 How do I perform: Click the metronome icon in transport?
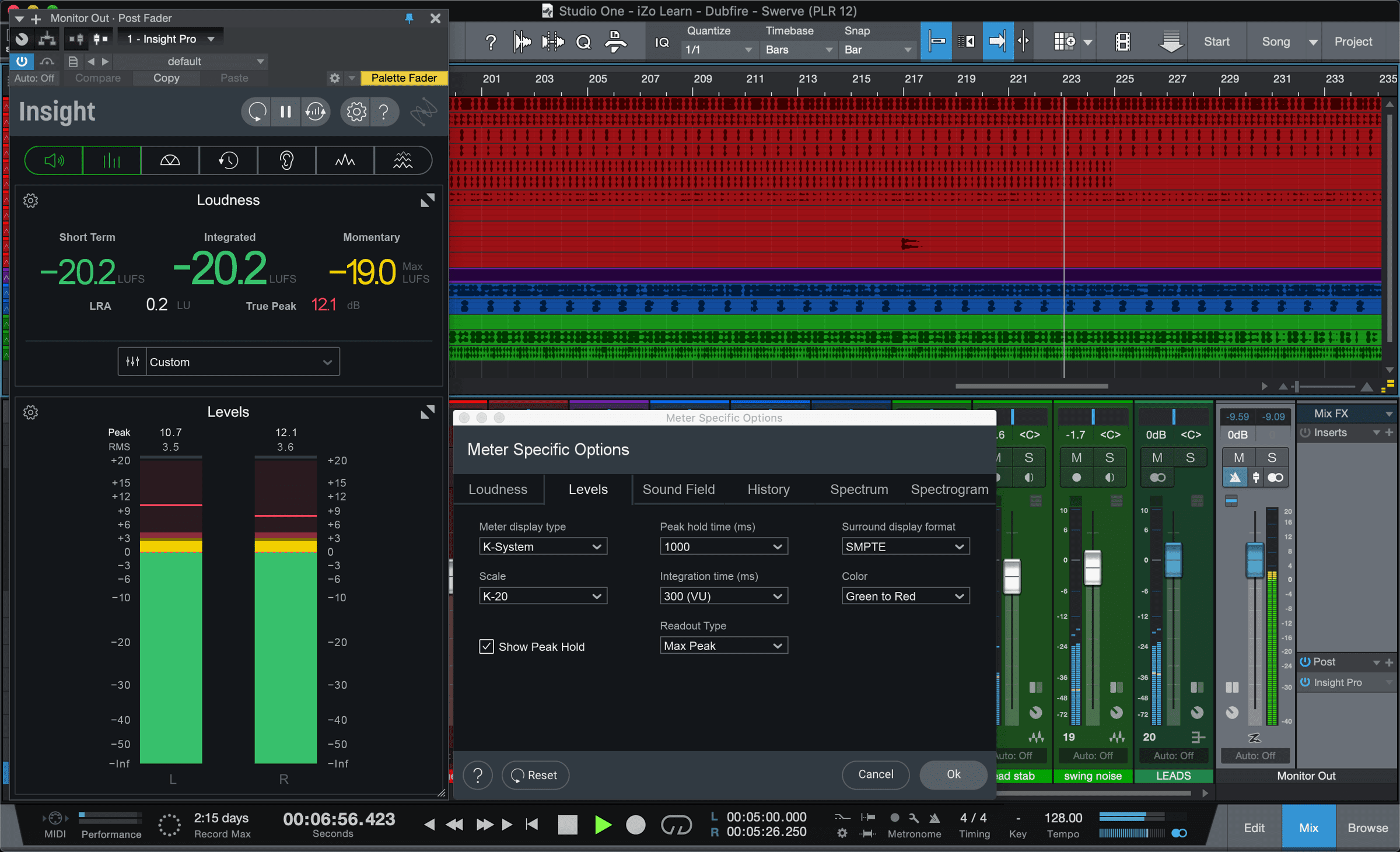click(935, 818)
